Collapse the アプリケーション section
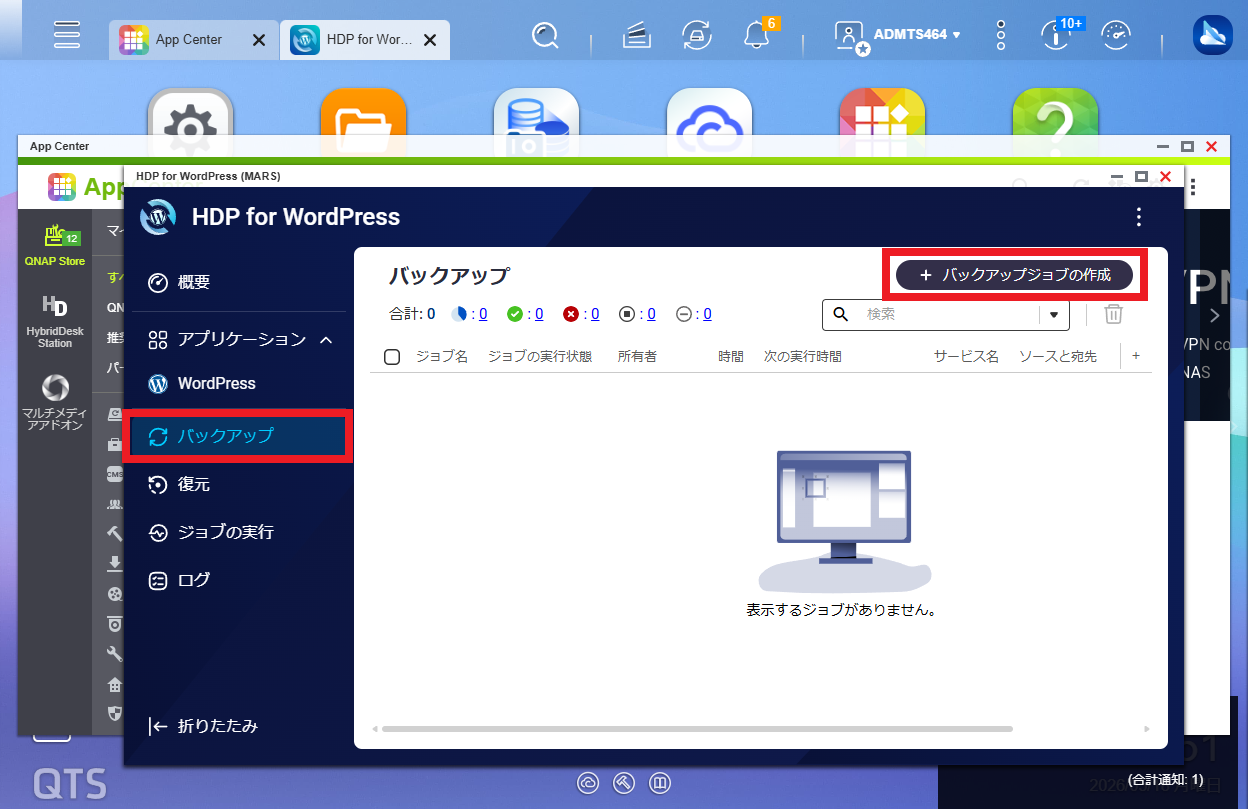The width and height of the screenshot is (1248, 809). point(325,340)
